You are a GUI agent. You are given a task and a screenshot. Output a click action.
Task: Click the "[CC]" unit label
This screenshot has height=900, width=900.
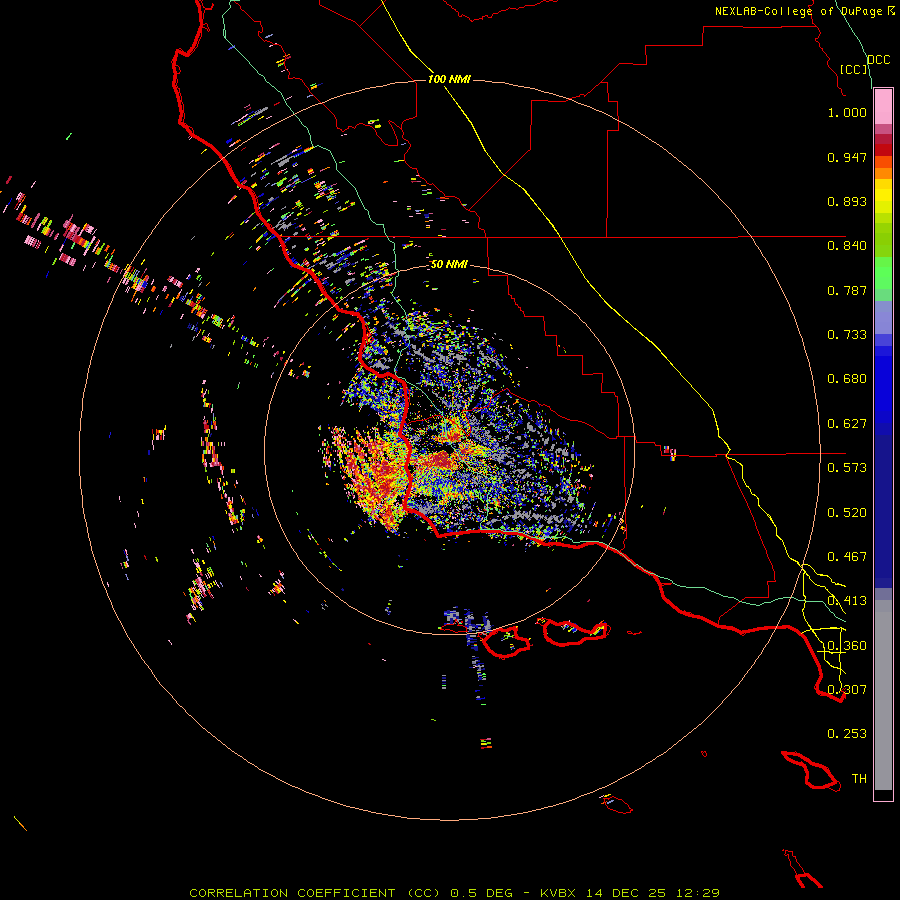point(854,69)
